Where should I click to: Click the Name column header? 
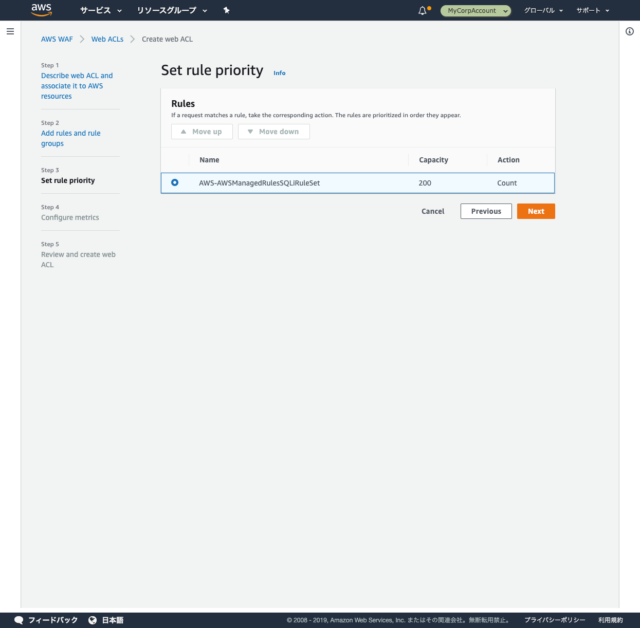tap(209, 160)
